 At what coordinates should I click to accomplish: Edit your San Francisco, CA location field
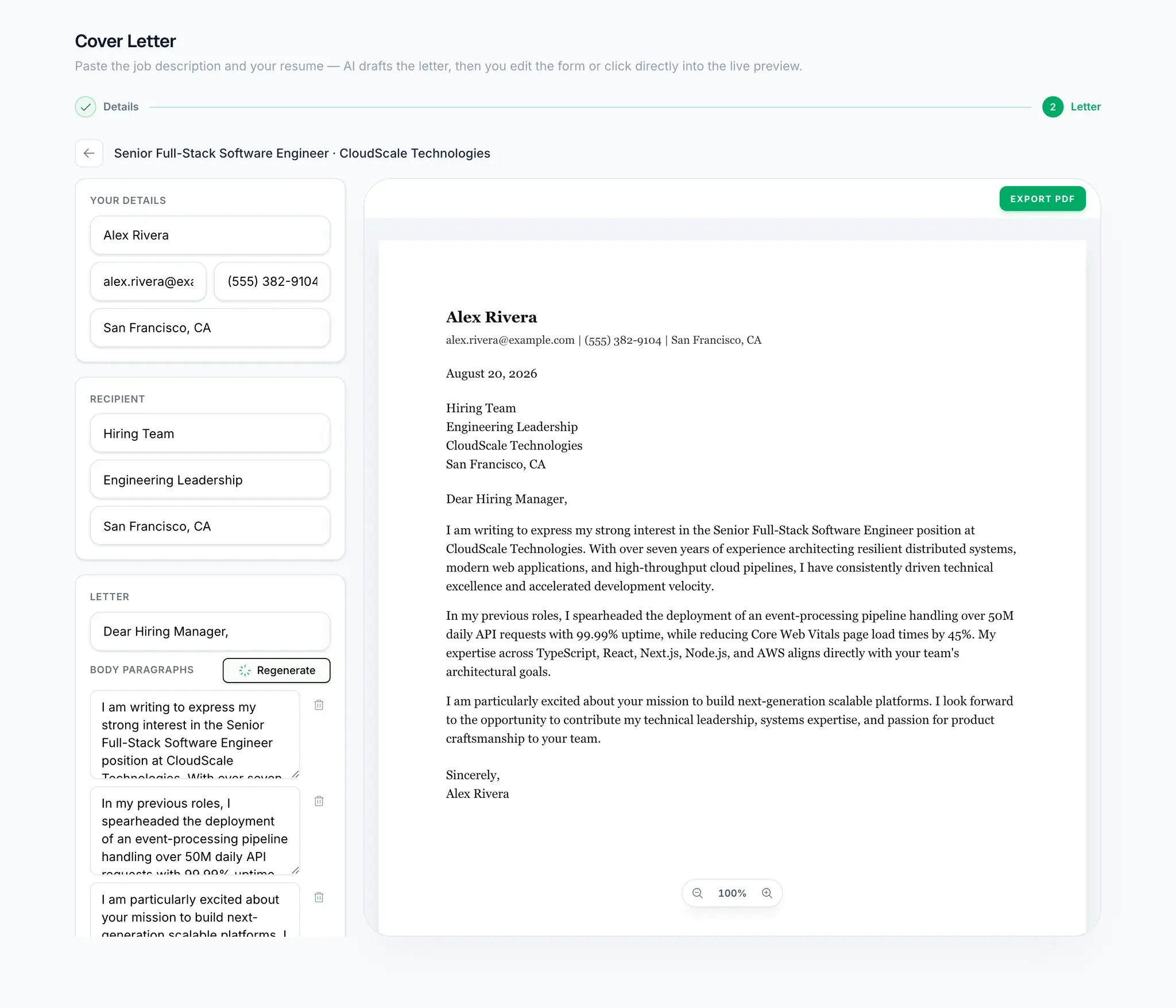[210, 328]
